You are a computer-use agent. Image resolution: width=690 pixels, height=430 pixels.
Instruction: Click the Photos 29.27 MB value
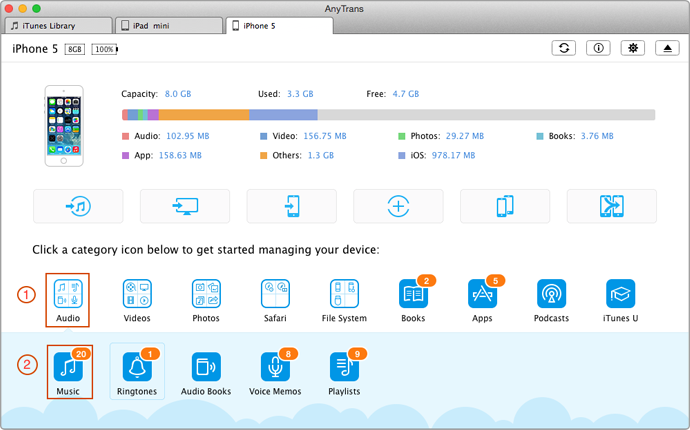[465, 136]
